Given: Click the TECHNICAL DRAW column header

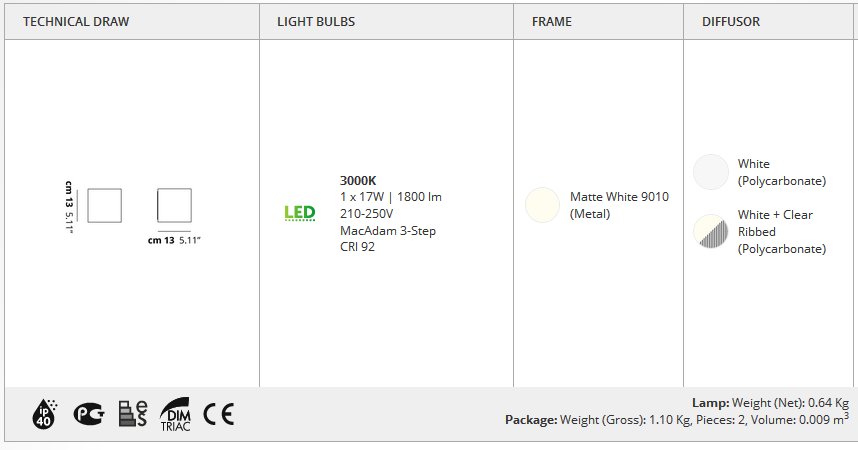Looking at the screenshot, I should tap(76, 22).
